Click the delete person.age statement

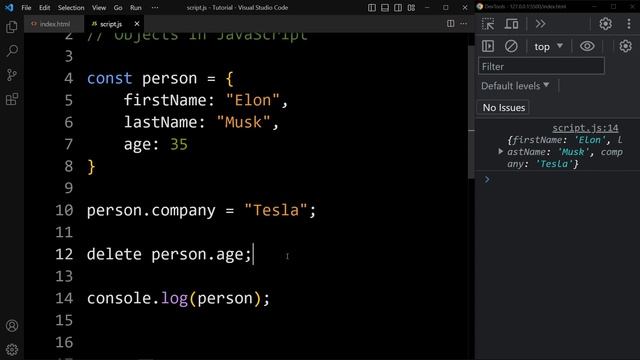[x=169, y=254]
